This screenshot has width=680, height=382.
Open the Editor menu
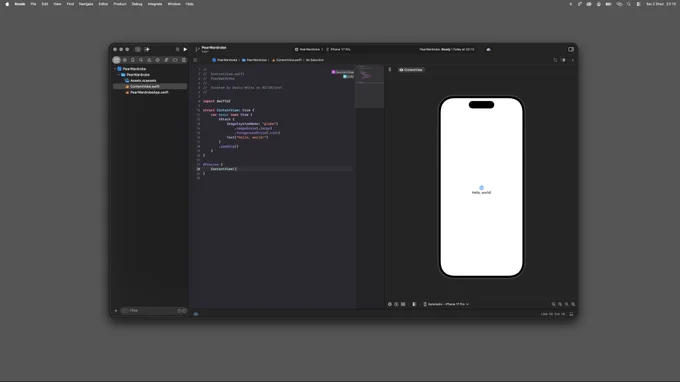pyautogui.click(x=103, y=4)
